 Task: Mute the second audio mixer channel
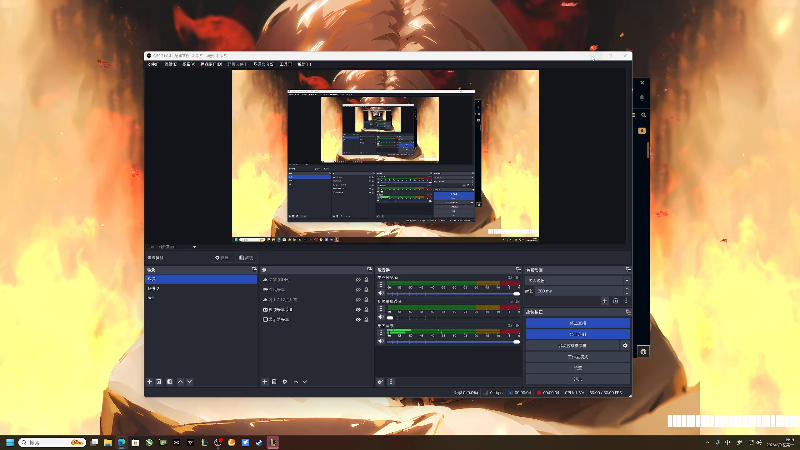(x=381, y=317)
